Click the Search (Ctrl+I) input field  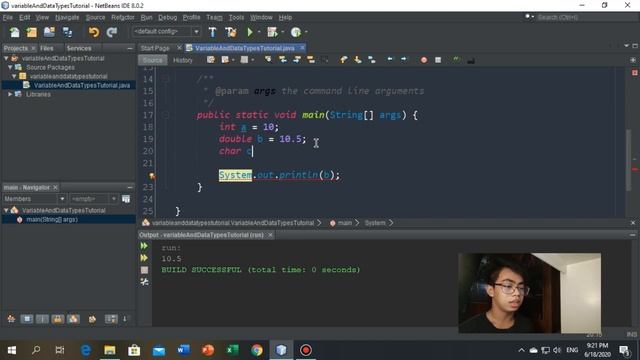coord(586,17)
